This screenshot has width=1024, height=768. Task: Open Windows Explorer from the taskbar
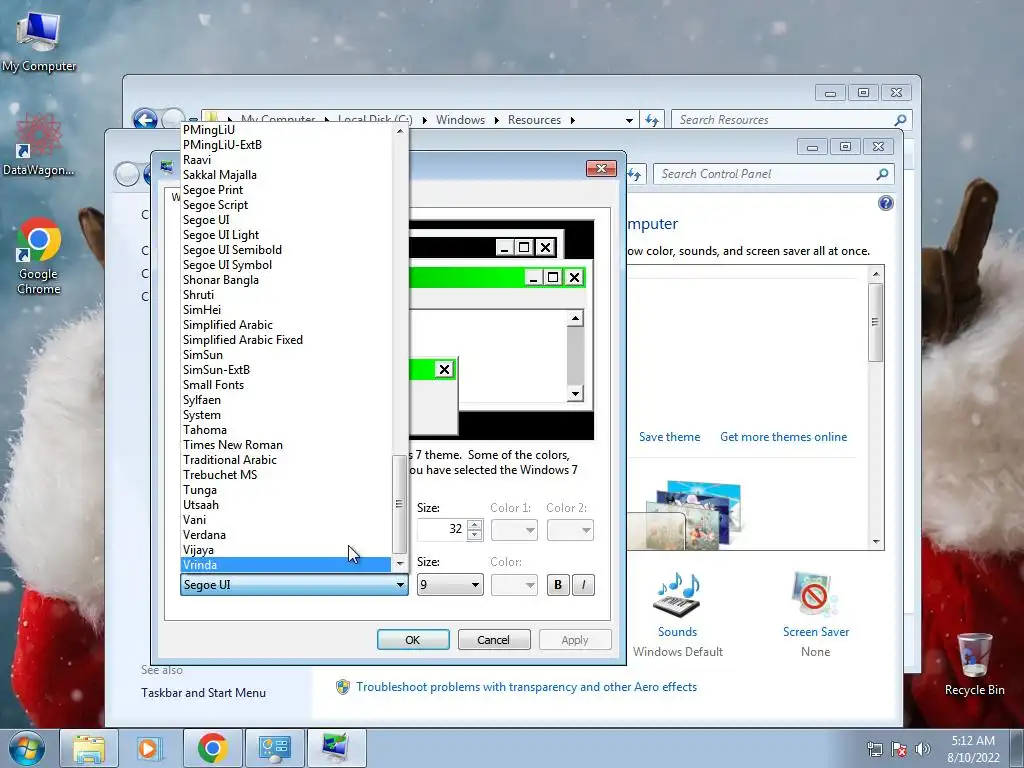(89, 748)
